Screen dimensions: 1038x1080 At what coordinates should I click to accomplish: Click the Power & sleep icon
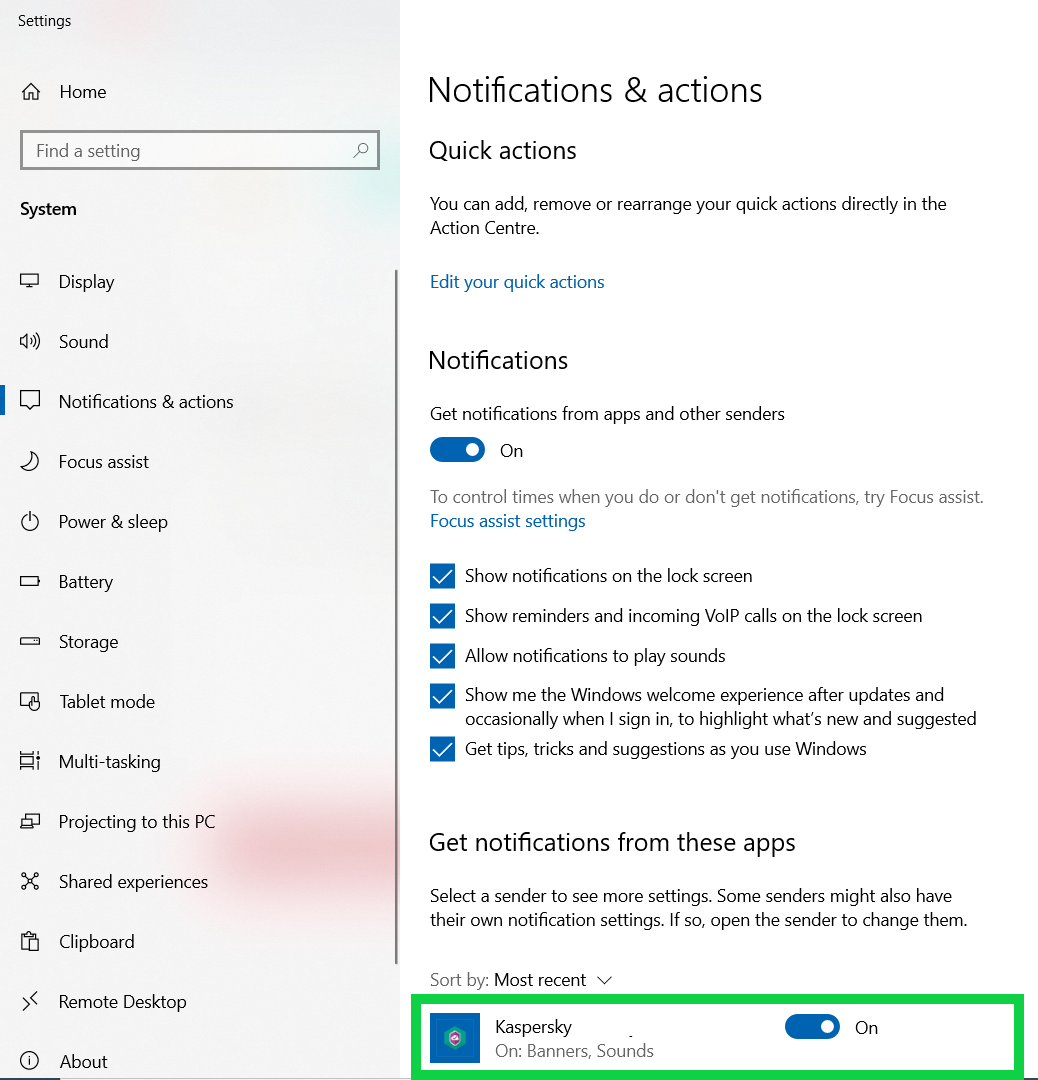pyautogui.click(x=30, y=521)
